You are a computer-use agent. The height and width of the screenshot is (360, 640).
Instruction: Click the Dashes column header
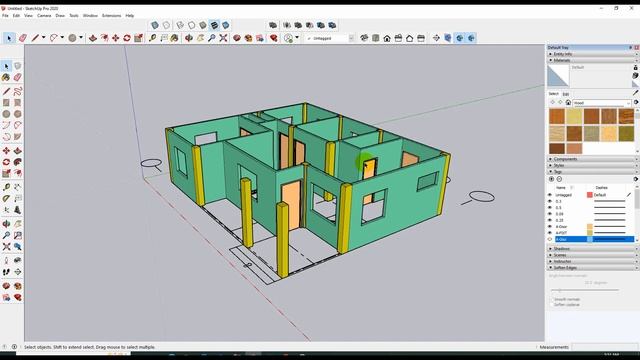602,188
